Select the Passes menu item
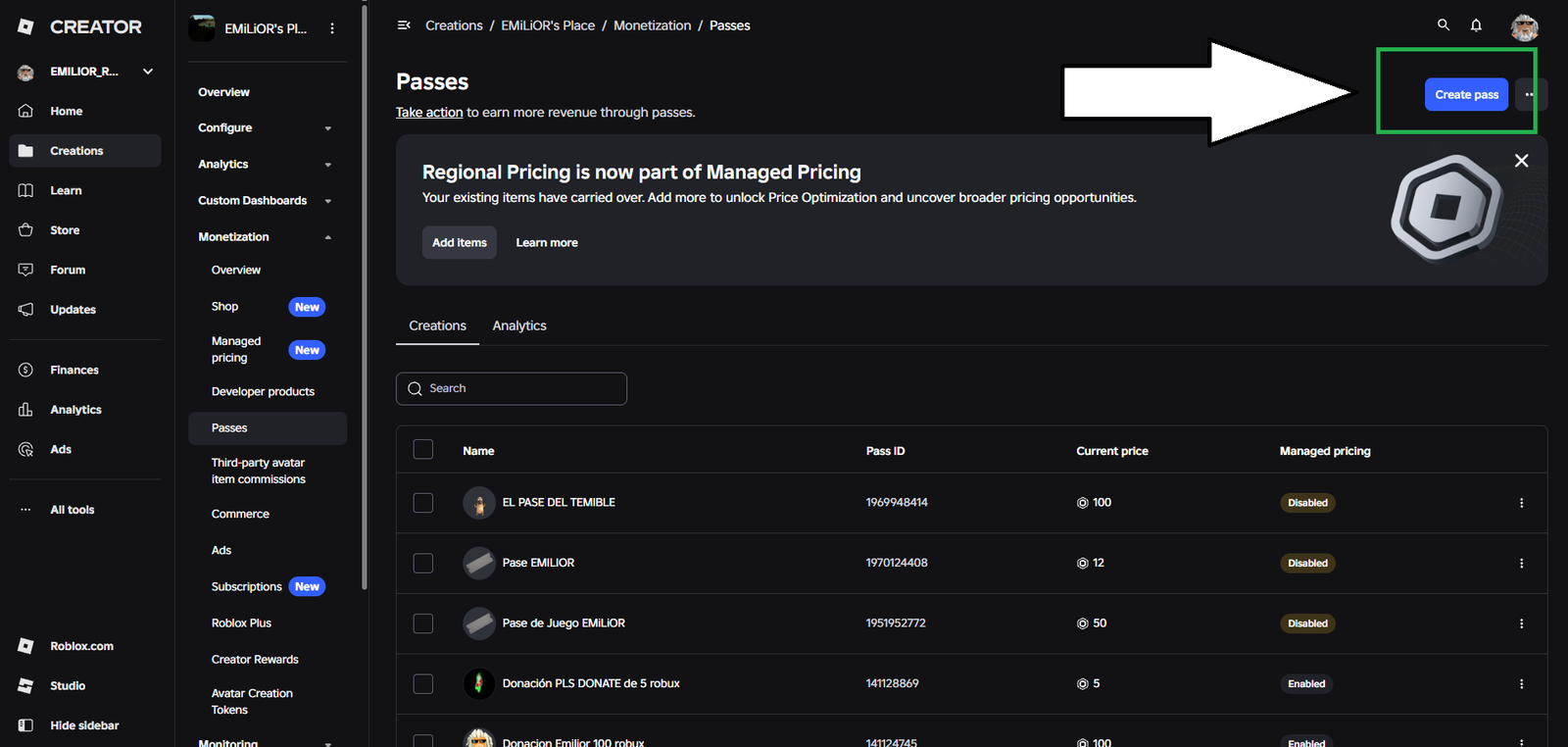 coord(268,428)
